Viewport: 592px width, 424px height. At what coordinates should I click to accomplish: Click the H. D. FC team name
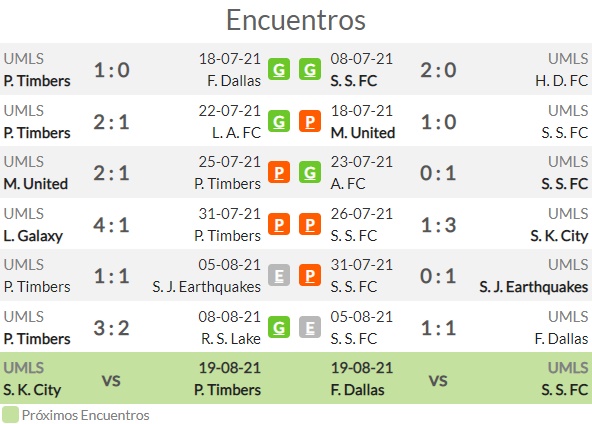pos(561,81)
